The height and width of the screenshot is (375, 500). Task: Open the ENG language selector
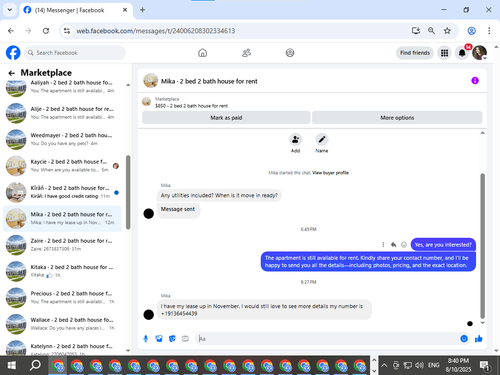pos(433,365)
